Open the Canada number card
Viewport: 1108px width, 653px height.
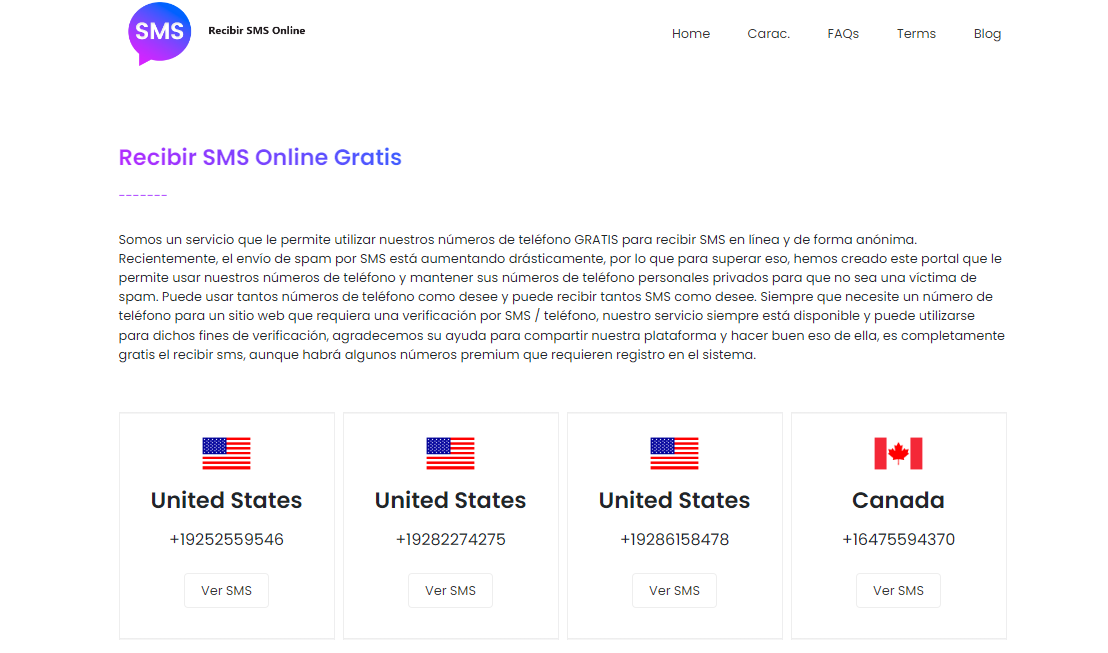pos(898,525)
